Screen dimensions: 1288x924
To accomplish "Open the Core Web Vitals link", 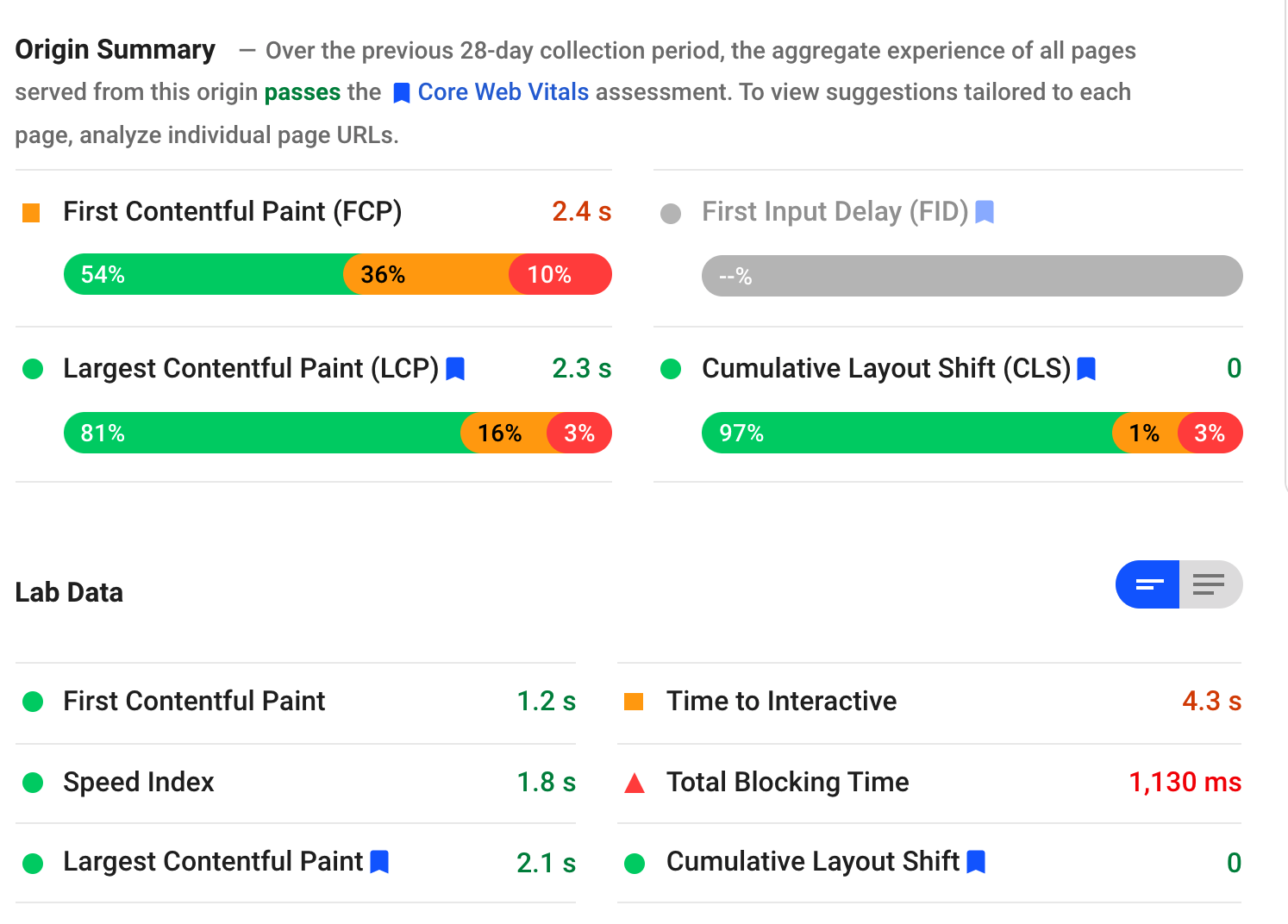I will coord(503,92).
